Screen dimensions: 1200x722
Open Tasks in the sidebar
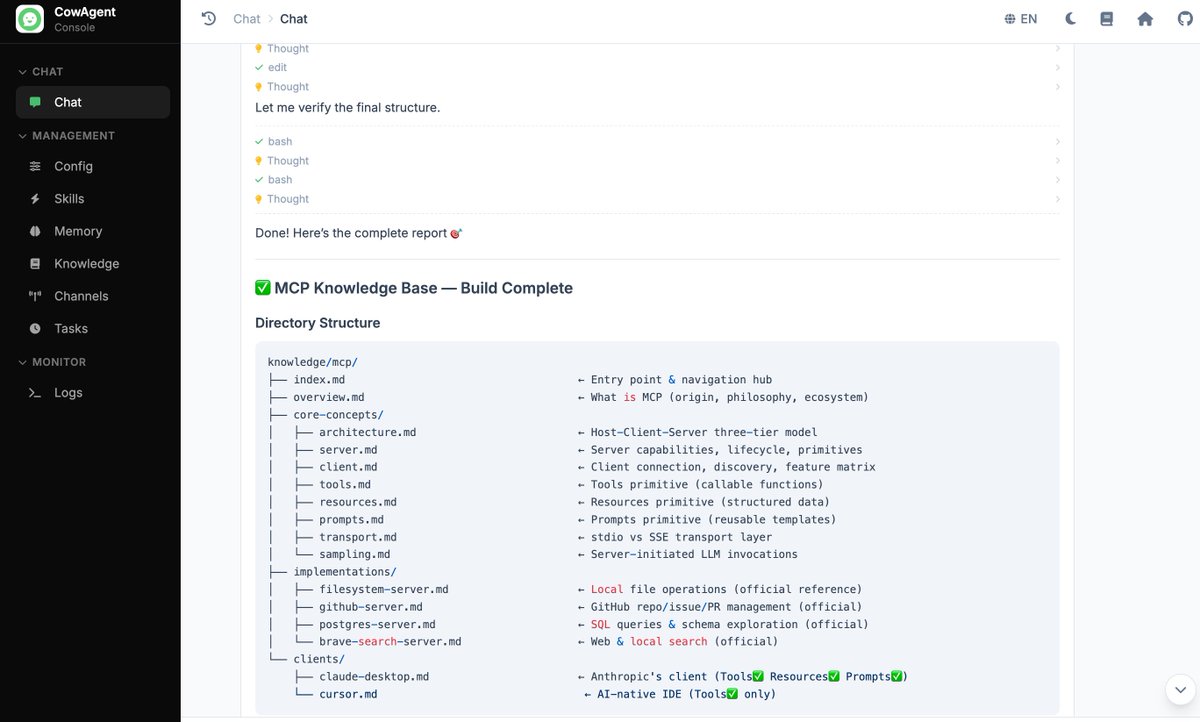pos(93,328)
